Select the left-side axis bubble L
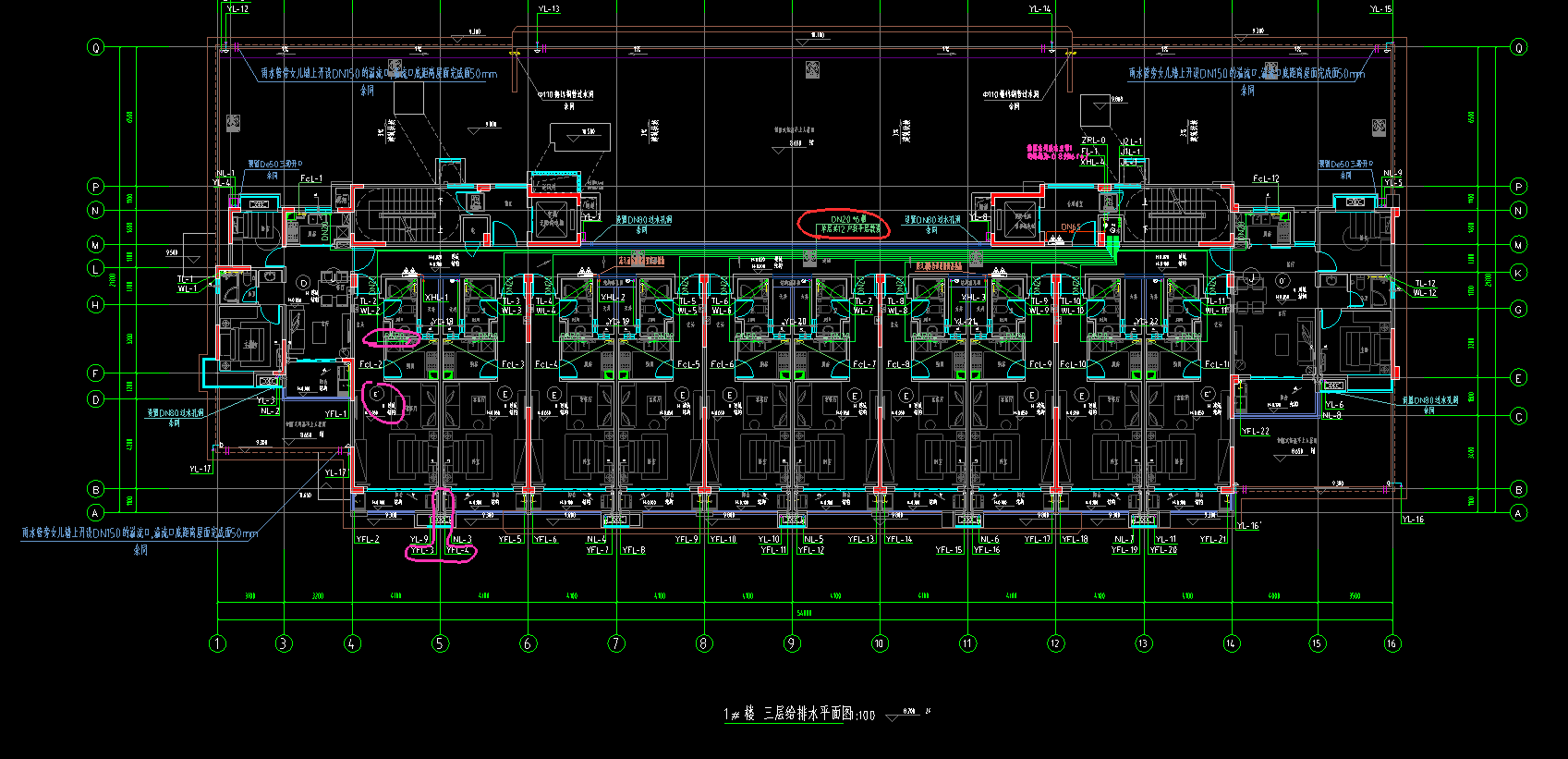The image size is (1568, 759). (95, 269)
